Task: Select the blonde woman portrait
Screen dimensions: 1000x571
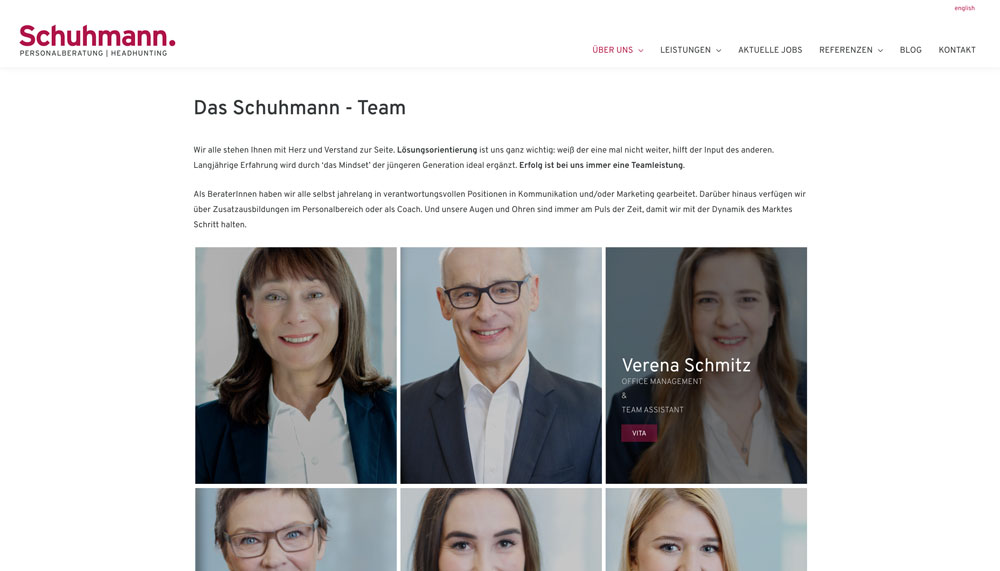Action: click(x=706, y=530)
